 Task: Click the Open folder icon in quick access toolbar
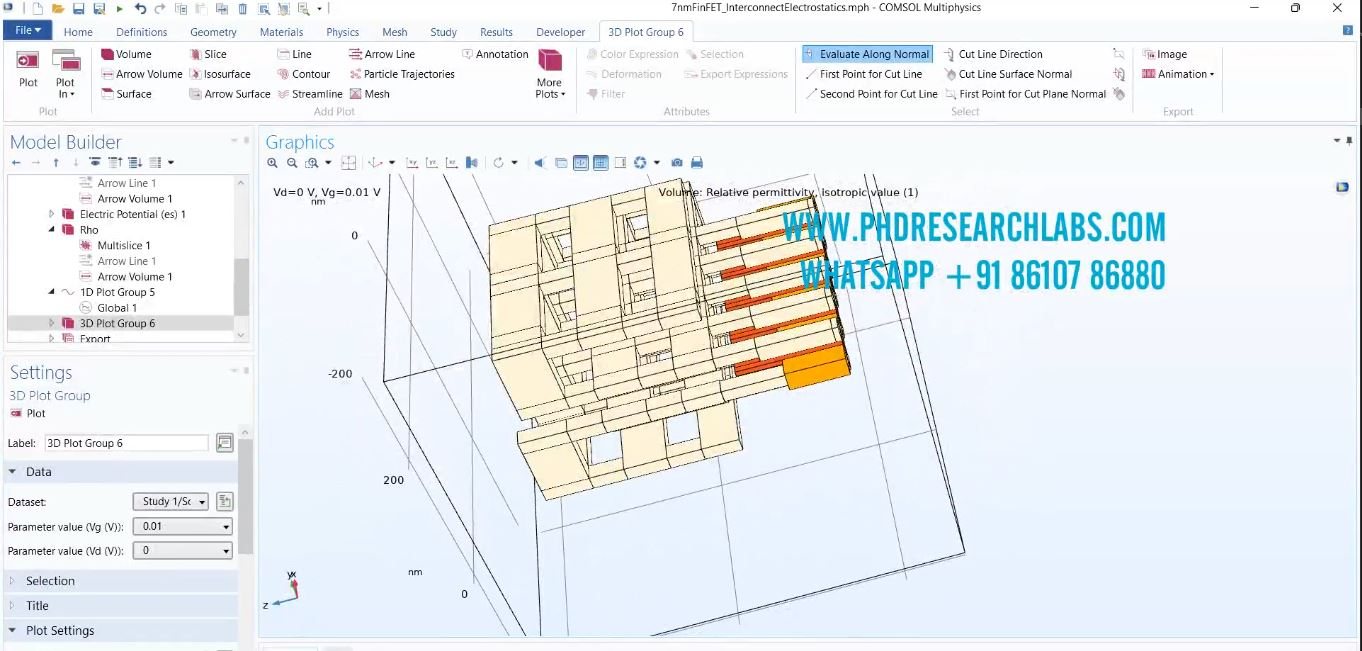tap(59, 8)
